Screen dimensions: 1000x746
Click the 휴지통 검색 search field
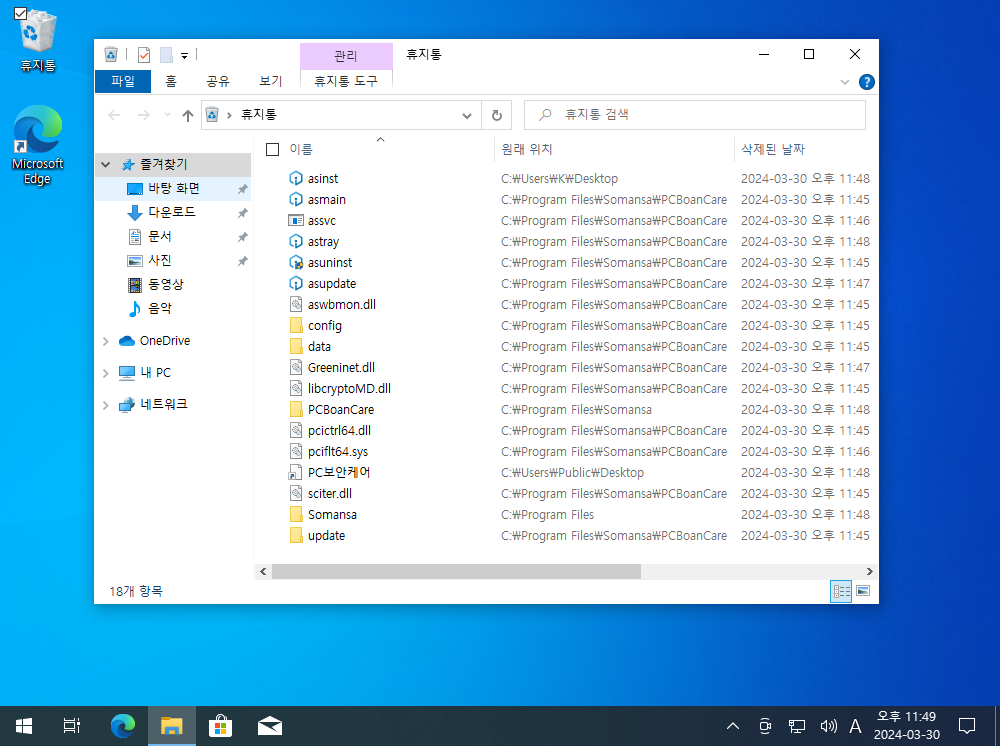tap(695, 115)
